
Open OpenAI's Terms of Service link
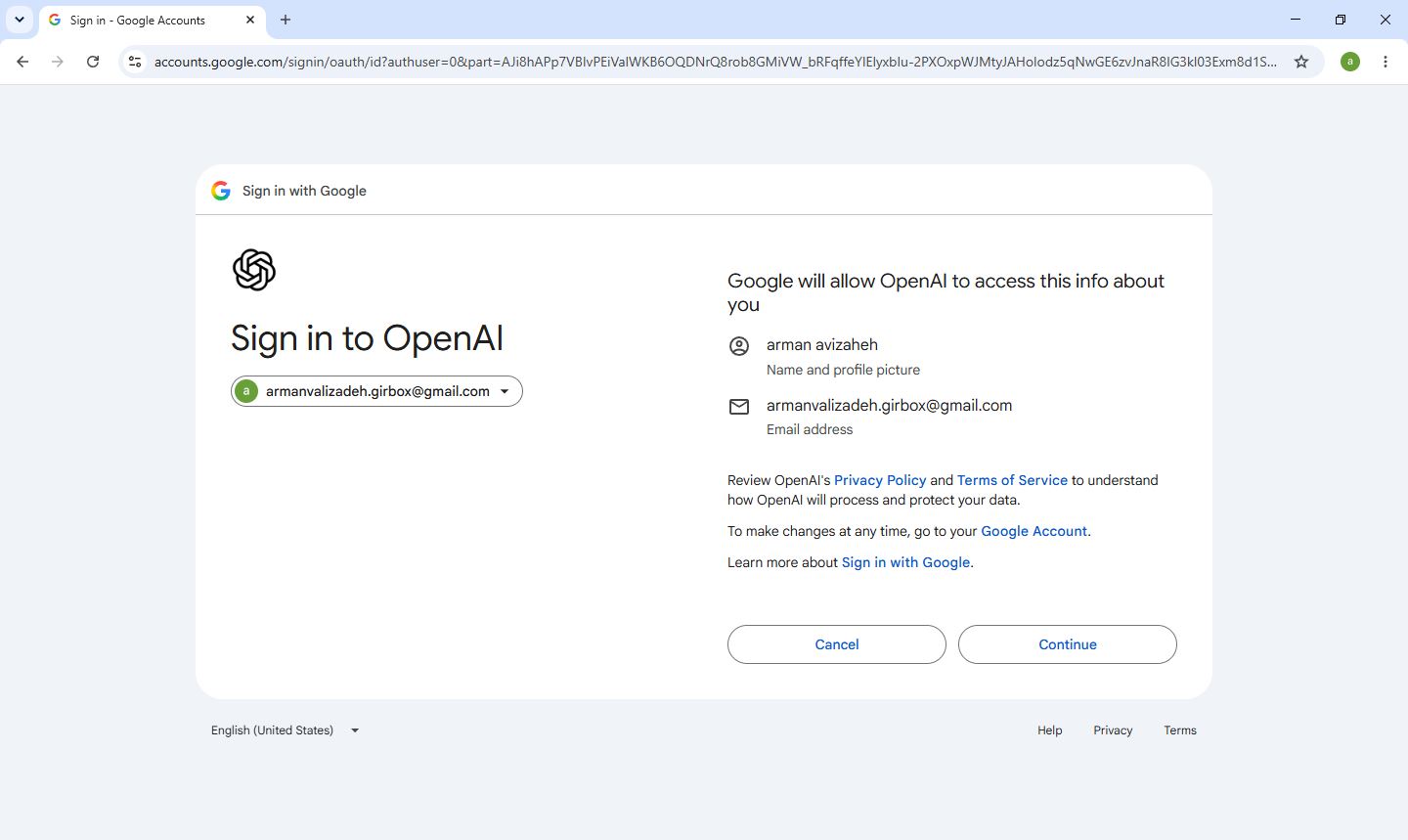coord(1012,480)
